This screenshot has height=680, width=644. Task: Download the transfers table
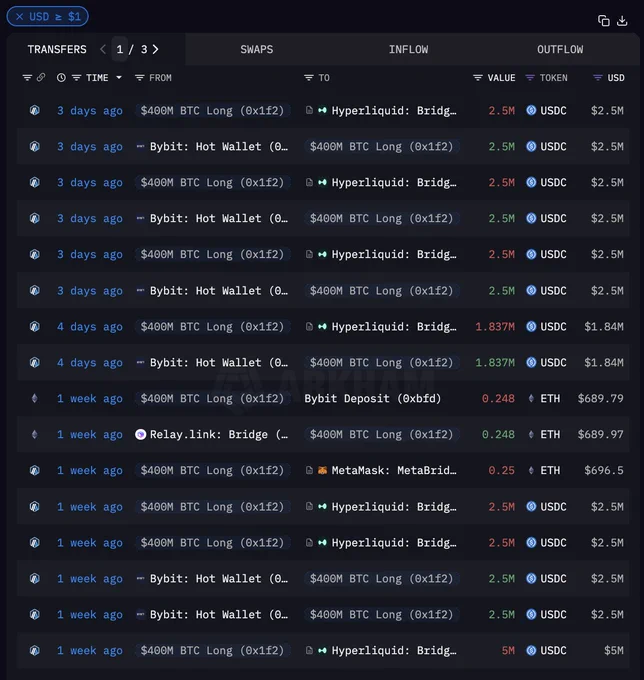click(x=622, y=20)
